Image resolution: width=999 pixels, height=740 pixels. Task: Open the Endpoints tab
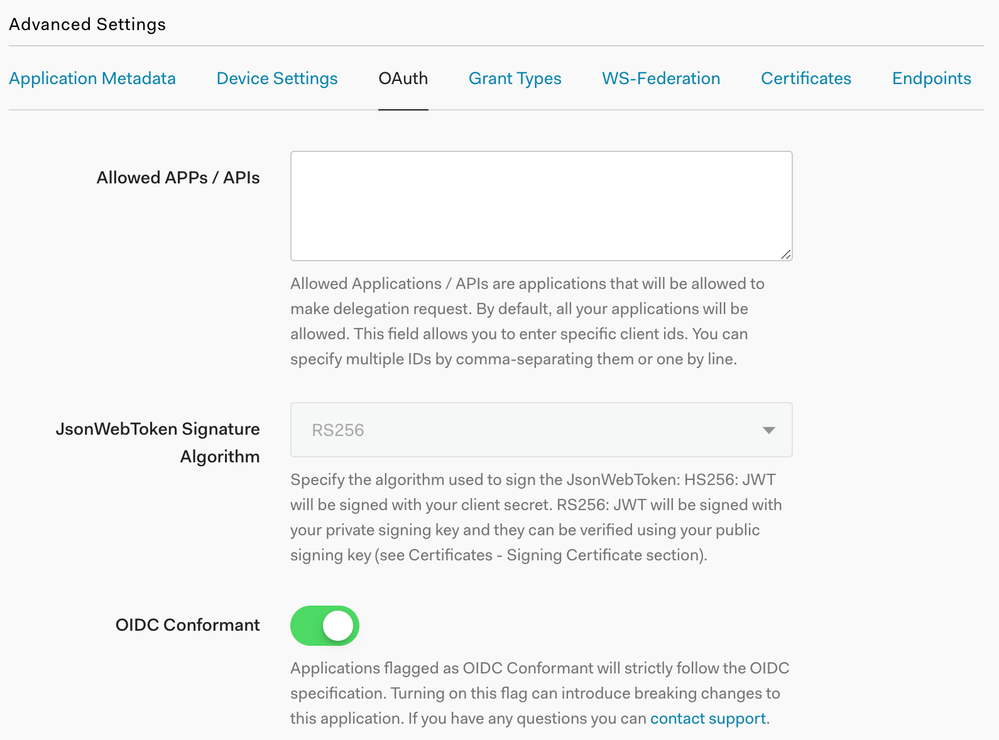[931, 78]
